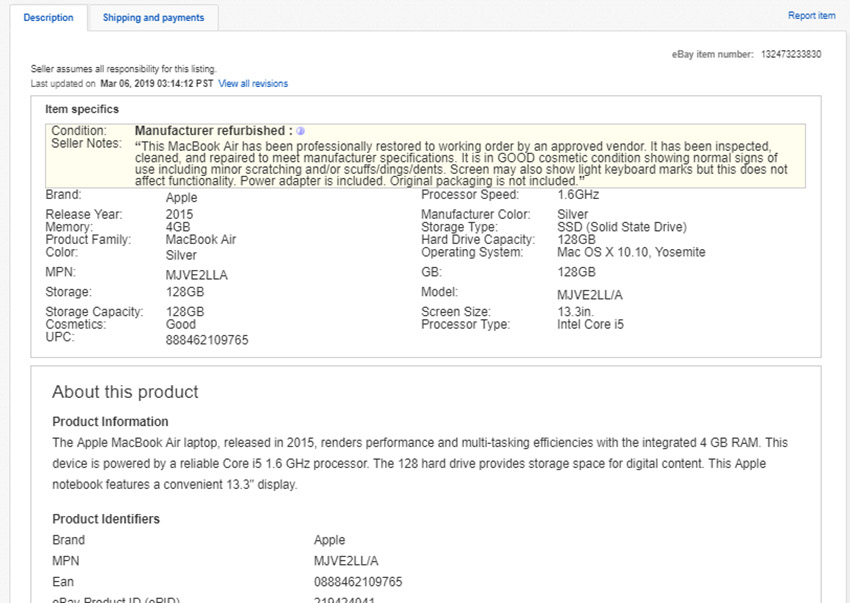
Task: Select the eBay item number 132473233830
Action: (x=791, y=54)
